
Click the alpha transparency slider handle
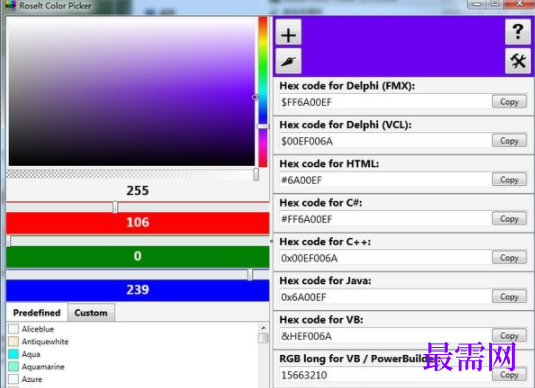pyautogui.click(x=256, y=174)
